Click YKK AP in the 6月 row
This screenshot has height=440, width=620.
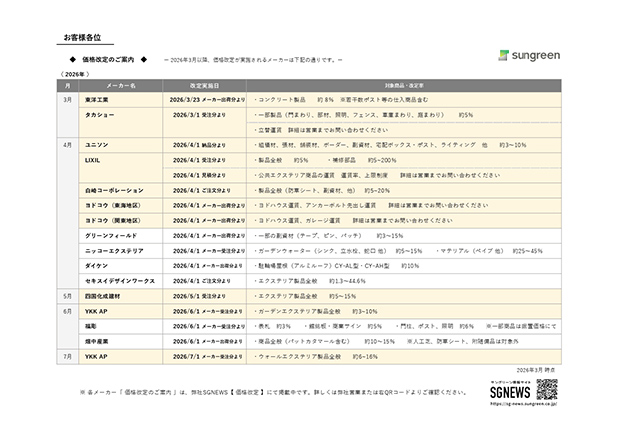(x=96, y=312)
